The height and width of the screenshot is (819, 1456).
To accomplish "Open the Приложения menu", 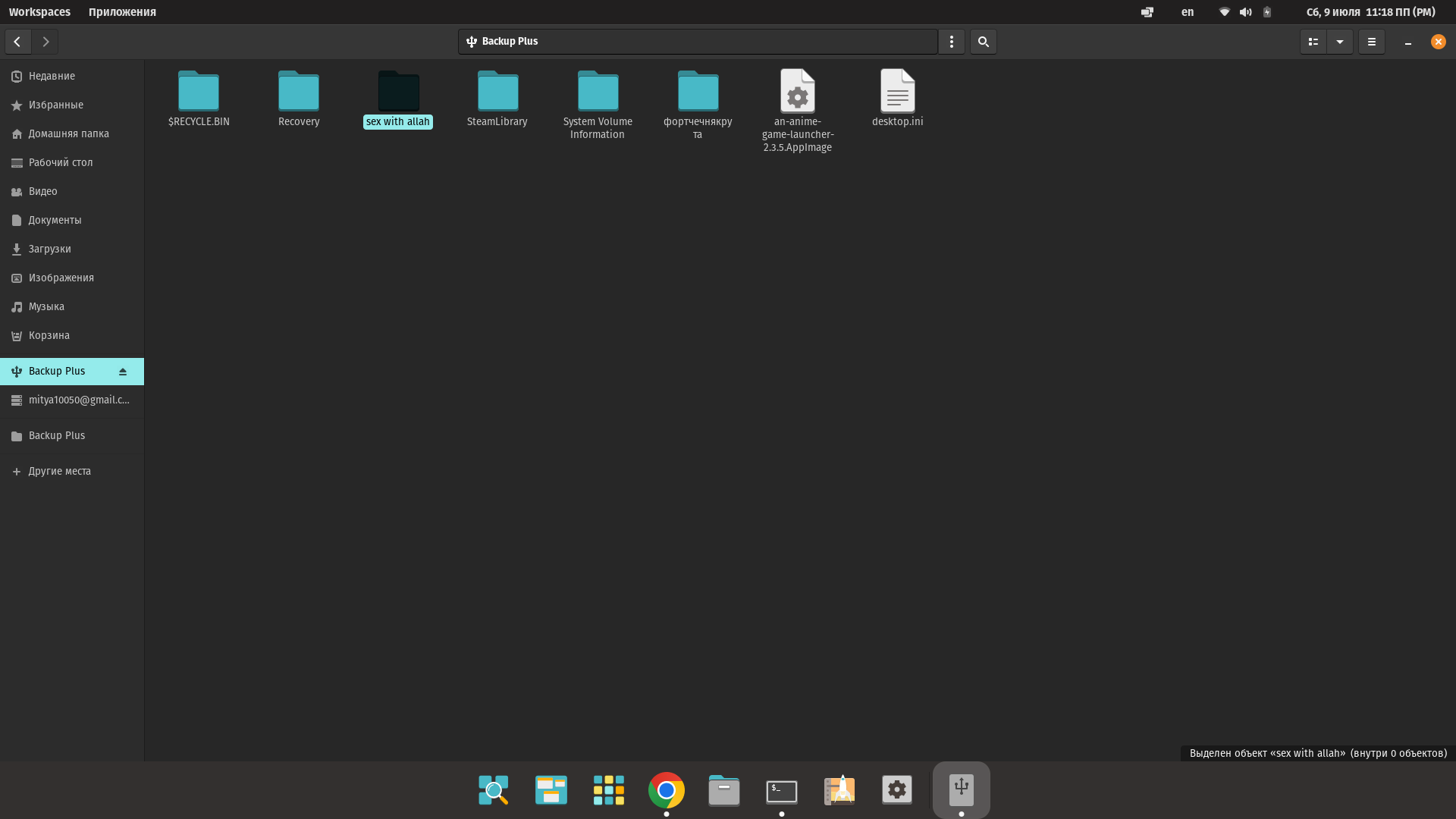I will coord(121,11).
